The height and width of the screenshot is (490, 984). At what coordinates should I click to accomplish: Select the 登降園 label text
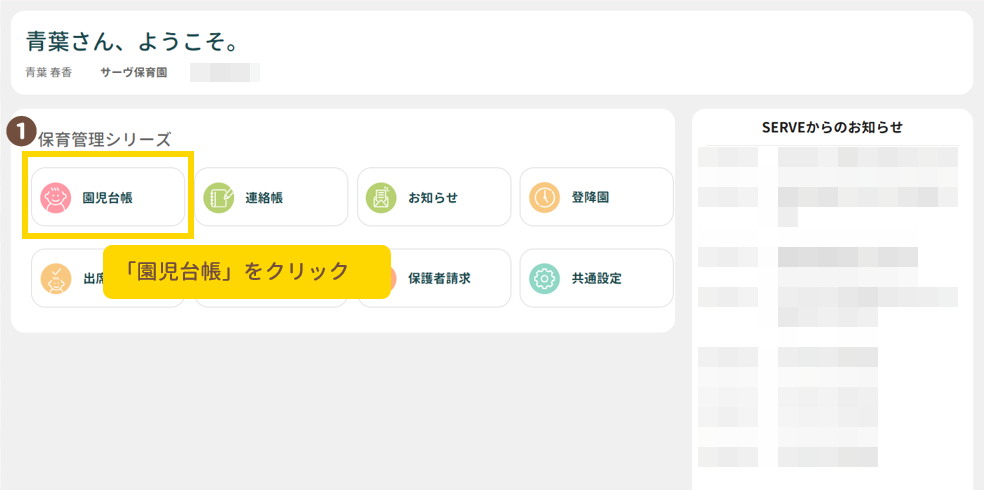coord(590,198)
